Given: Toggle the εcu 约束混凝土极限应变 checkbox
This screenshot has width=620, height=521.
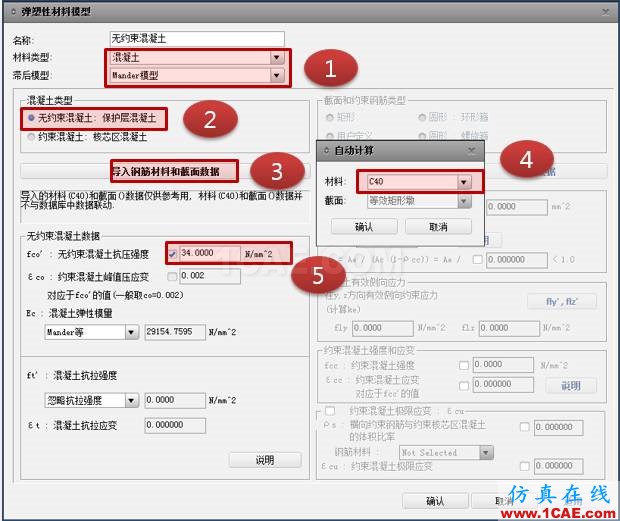Looking at the screenshot, I should click(524, 466).
